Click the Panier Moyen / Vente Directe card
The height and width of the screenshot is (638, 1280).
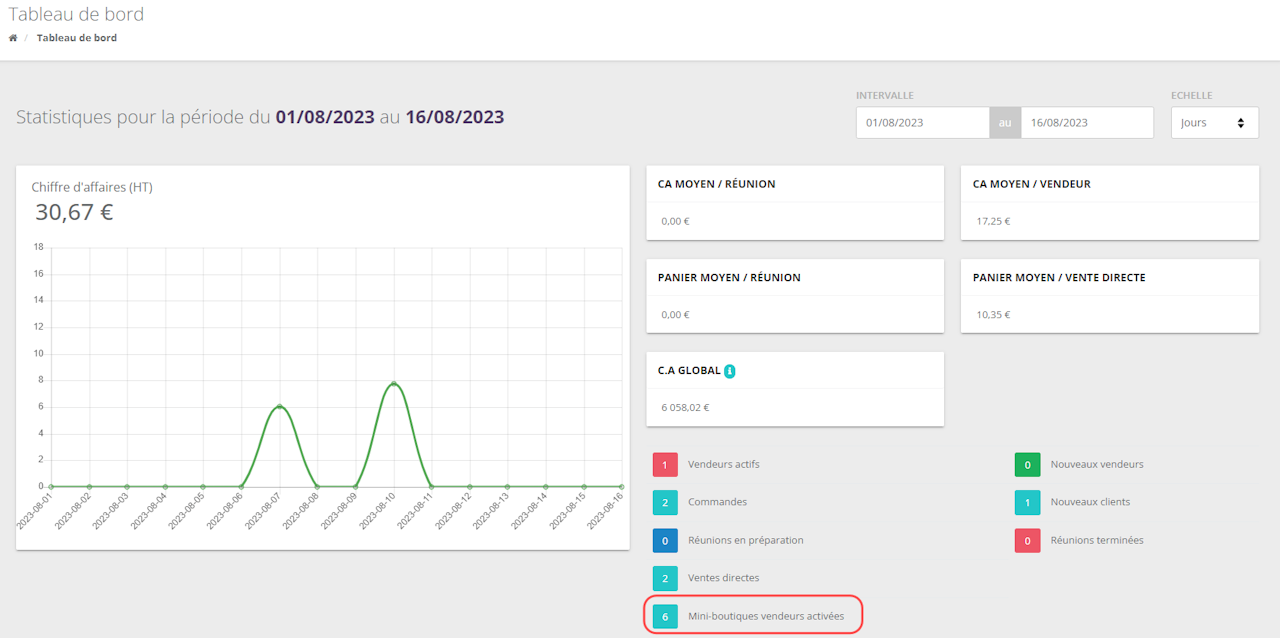click(x=1109, y=296)
